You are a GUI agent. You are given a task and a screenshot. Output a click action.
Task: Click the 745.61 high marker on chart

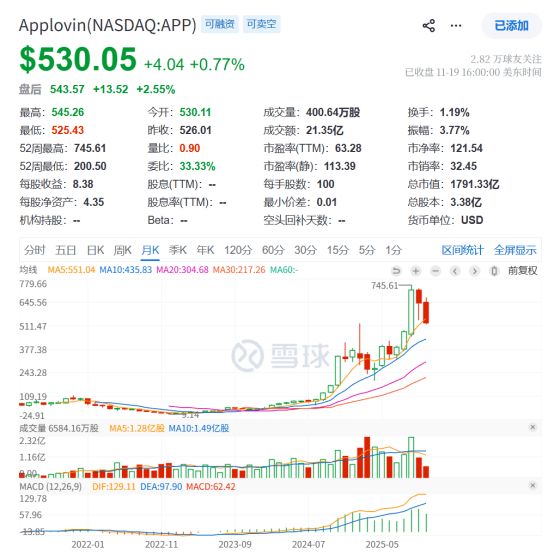tap(384, 286)
